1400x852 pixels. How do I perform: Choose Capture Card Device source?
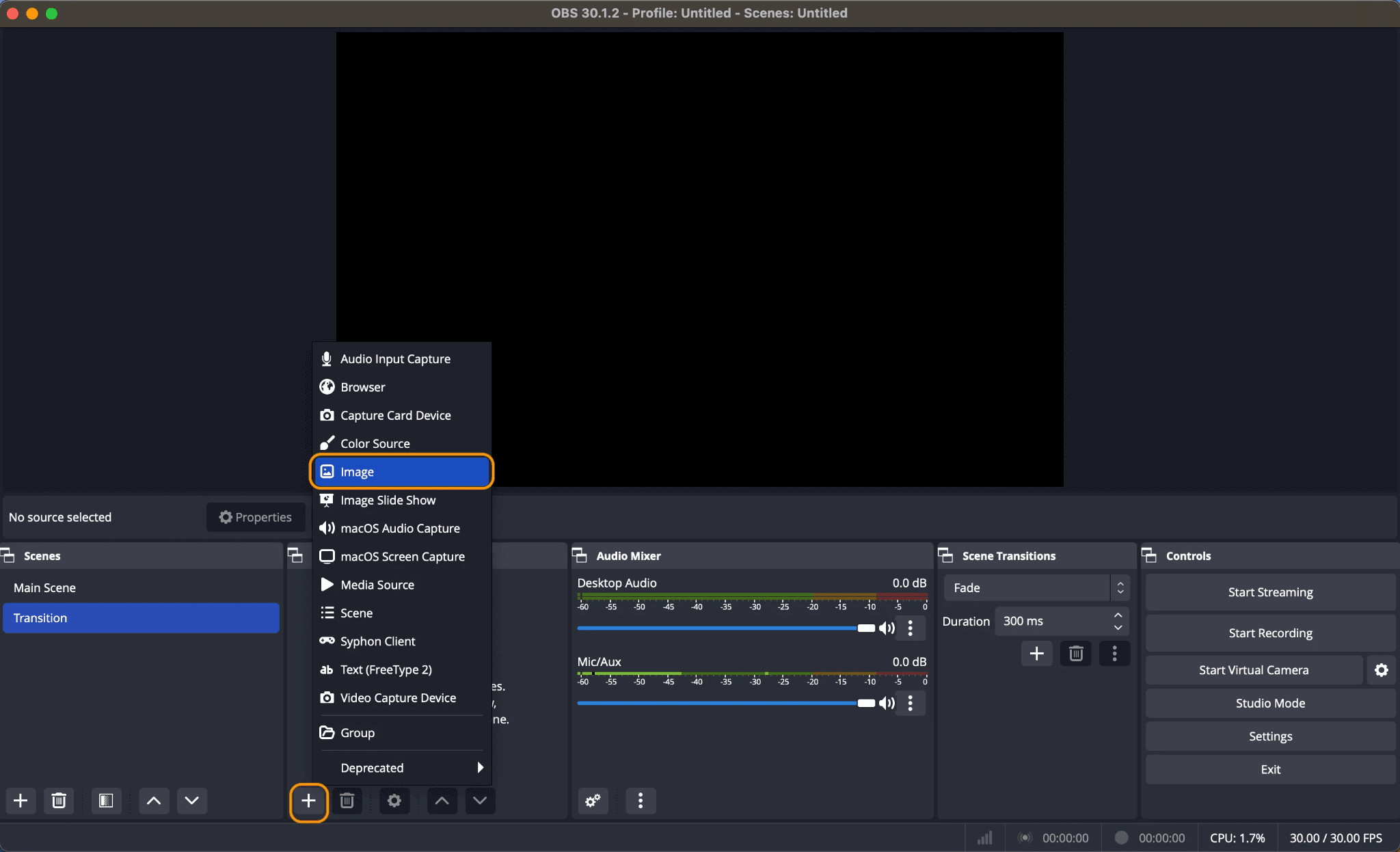[x=402, y=415]
